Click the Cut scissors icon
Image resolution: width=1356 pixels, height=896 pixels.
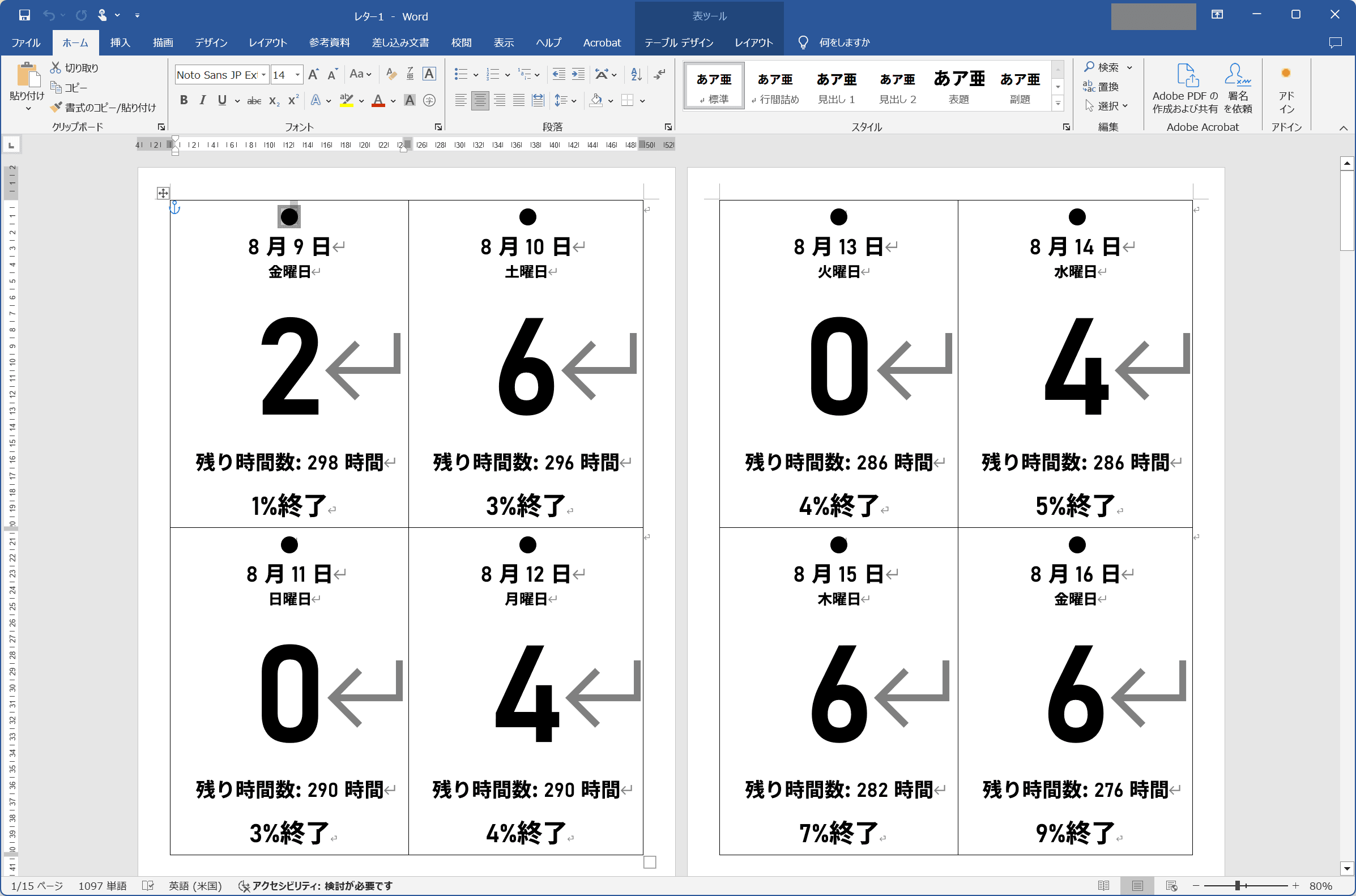[x=56, y=67]
